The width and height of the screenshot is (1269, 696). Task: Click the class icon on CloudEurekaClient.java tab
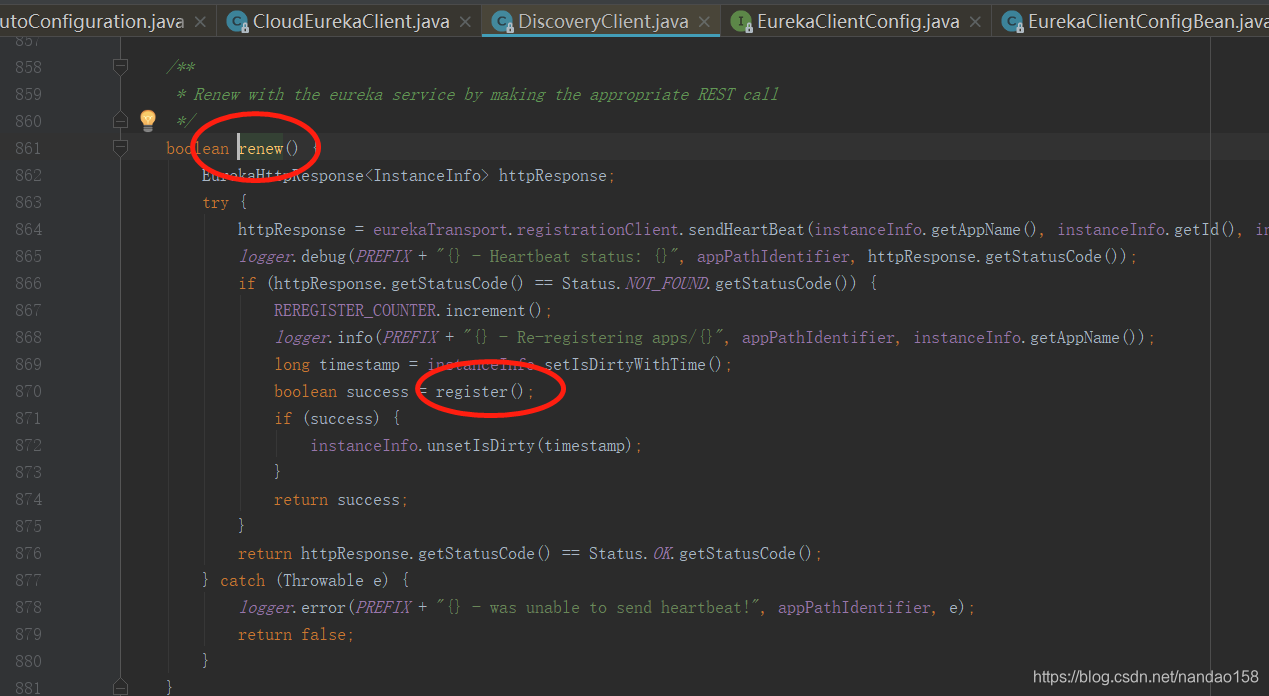[x=237, y=21]
